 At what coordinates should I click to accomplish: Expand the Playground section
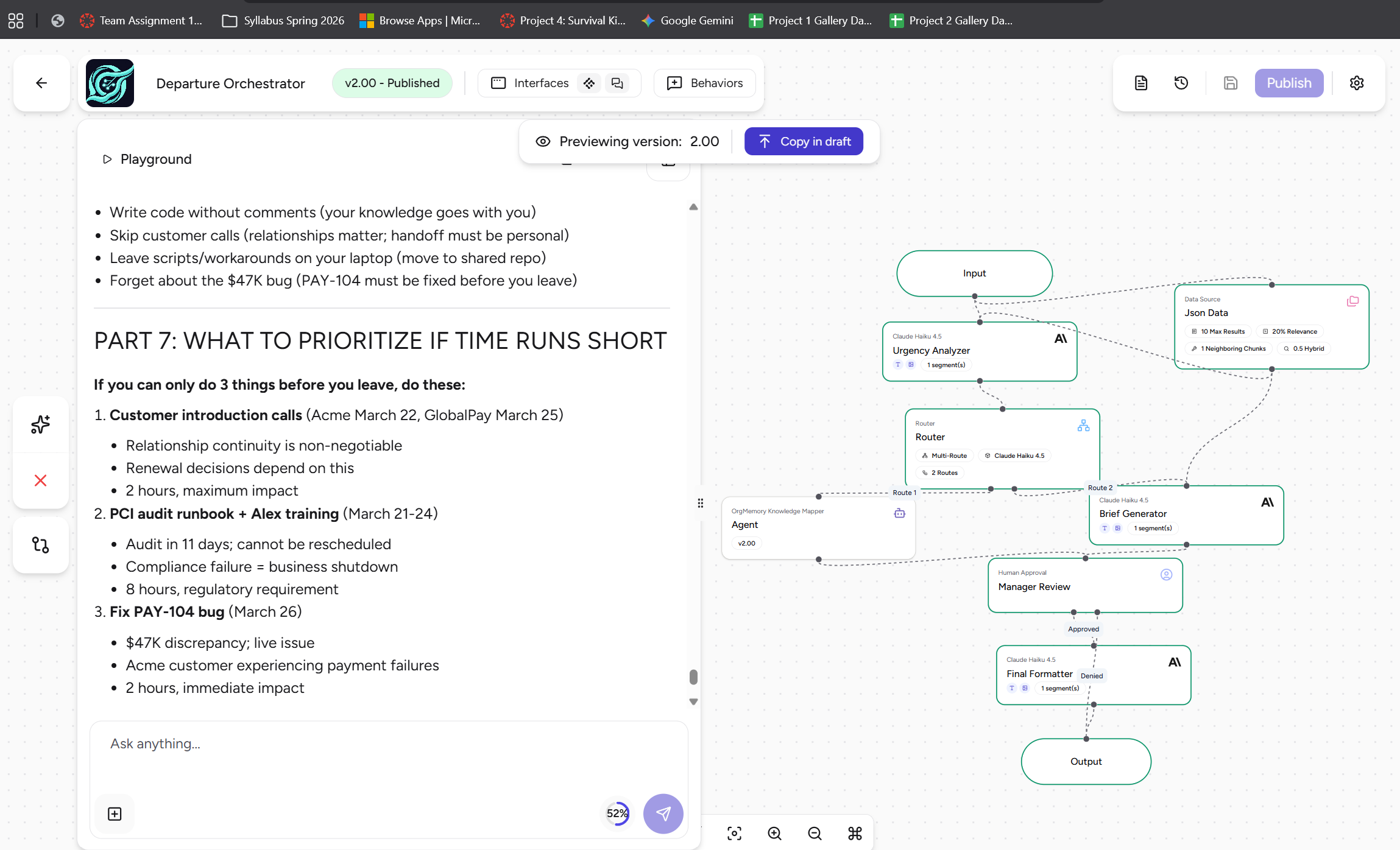tap(107, 159)
